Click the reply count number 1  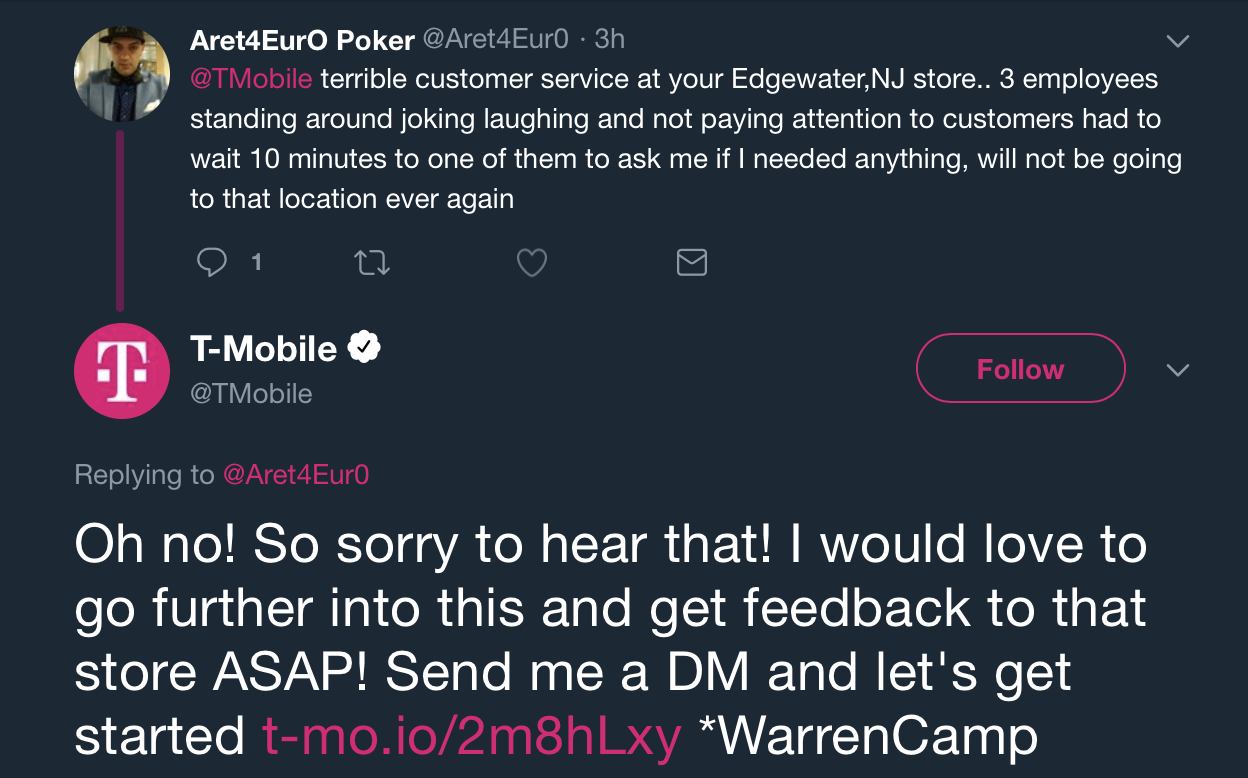tap(257, 262)
